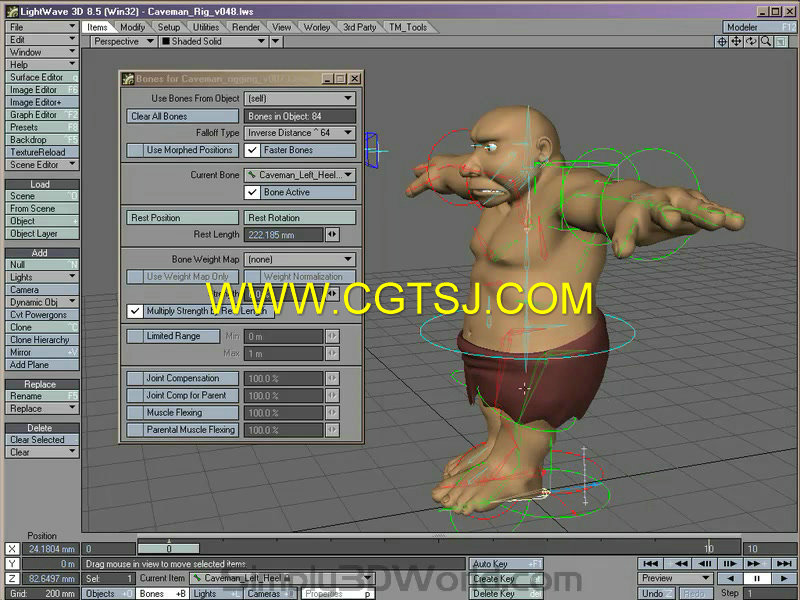
Task: Select Bones edit mode button
Action: (x=162, y=594)
